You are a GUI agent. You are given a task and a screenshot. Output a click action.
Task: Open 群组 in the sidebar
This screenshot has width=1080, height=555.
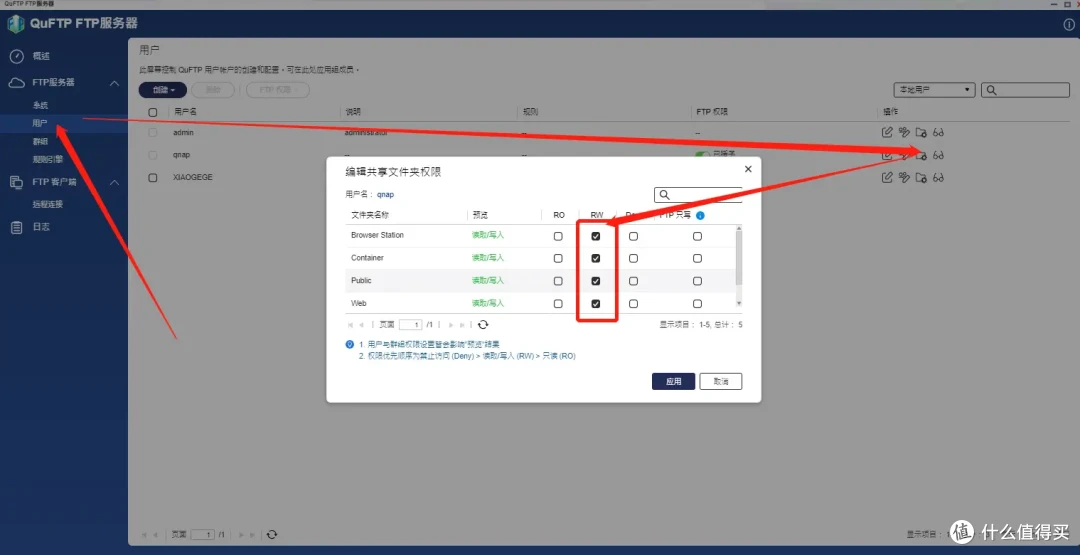(x=40, y=141)
